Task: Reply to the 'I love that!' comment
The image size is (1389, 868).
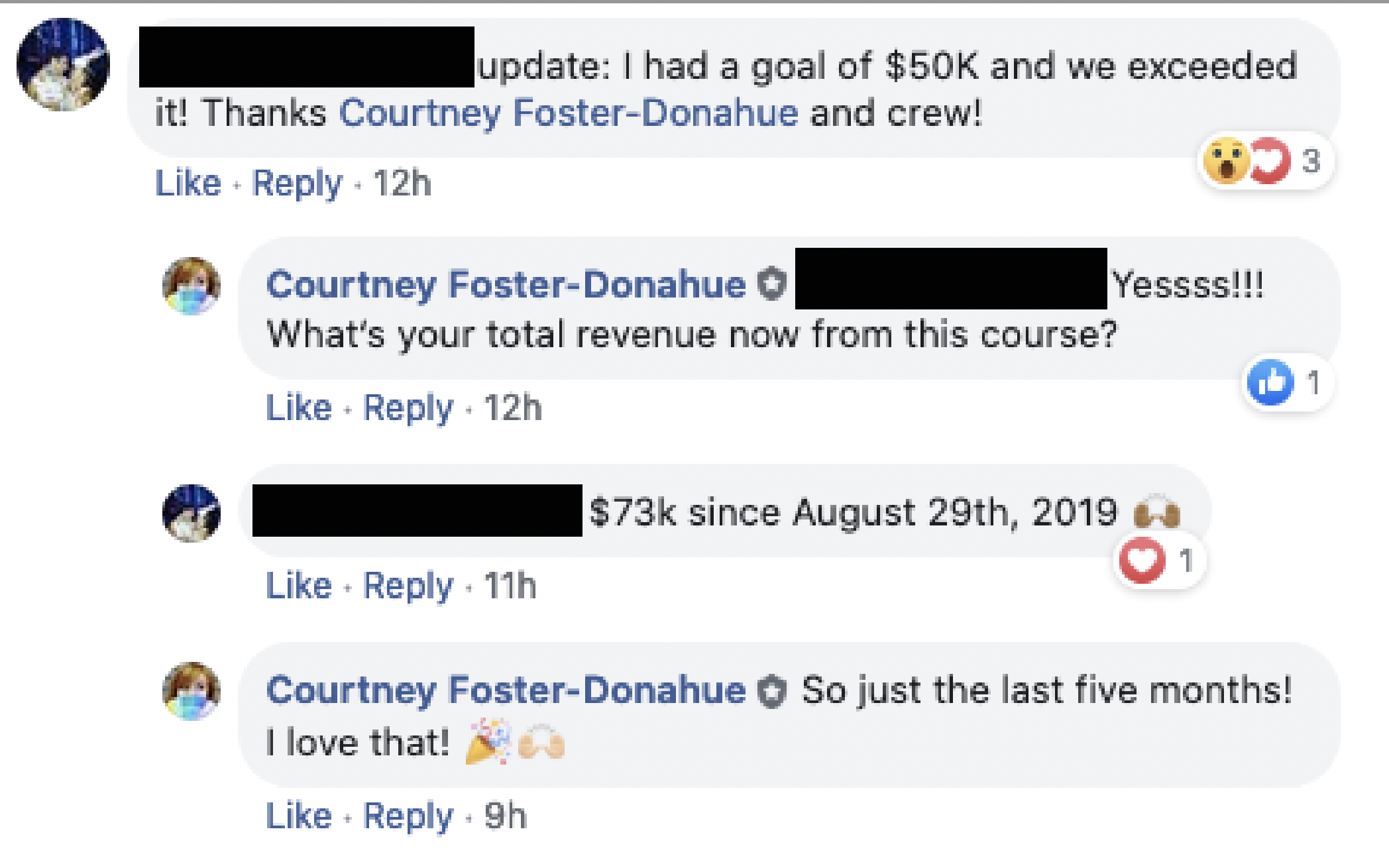Action: tap(408, 816)
